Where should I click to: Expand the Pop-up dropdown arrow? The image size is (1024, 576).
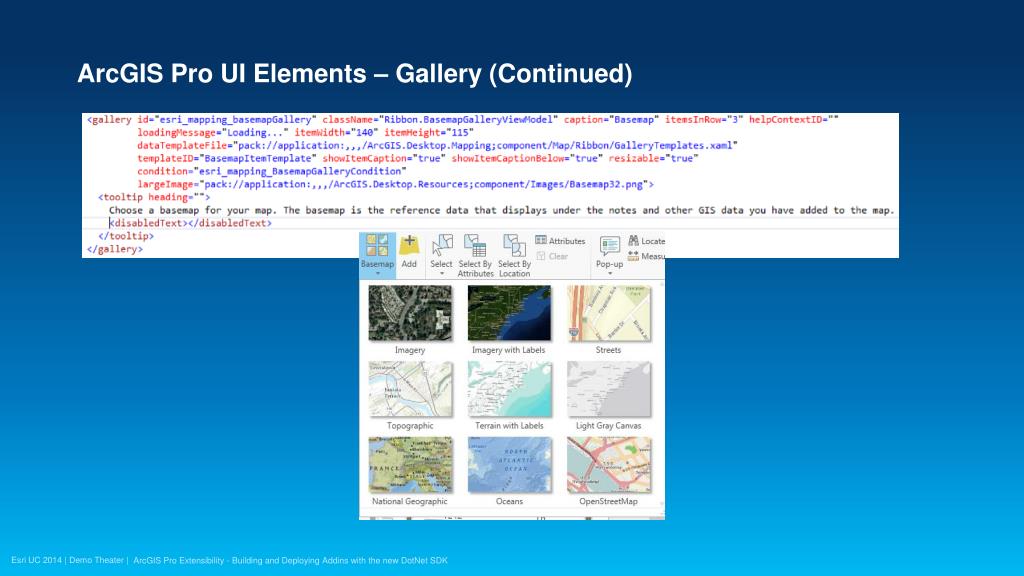click(610, 273)
